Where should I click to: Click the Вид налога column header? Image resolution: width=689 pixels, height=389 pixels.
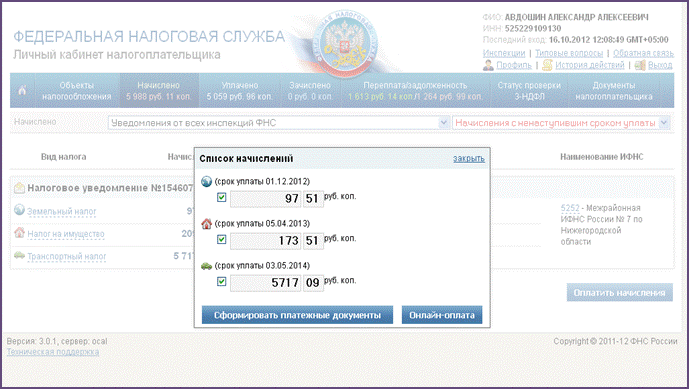63,157
